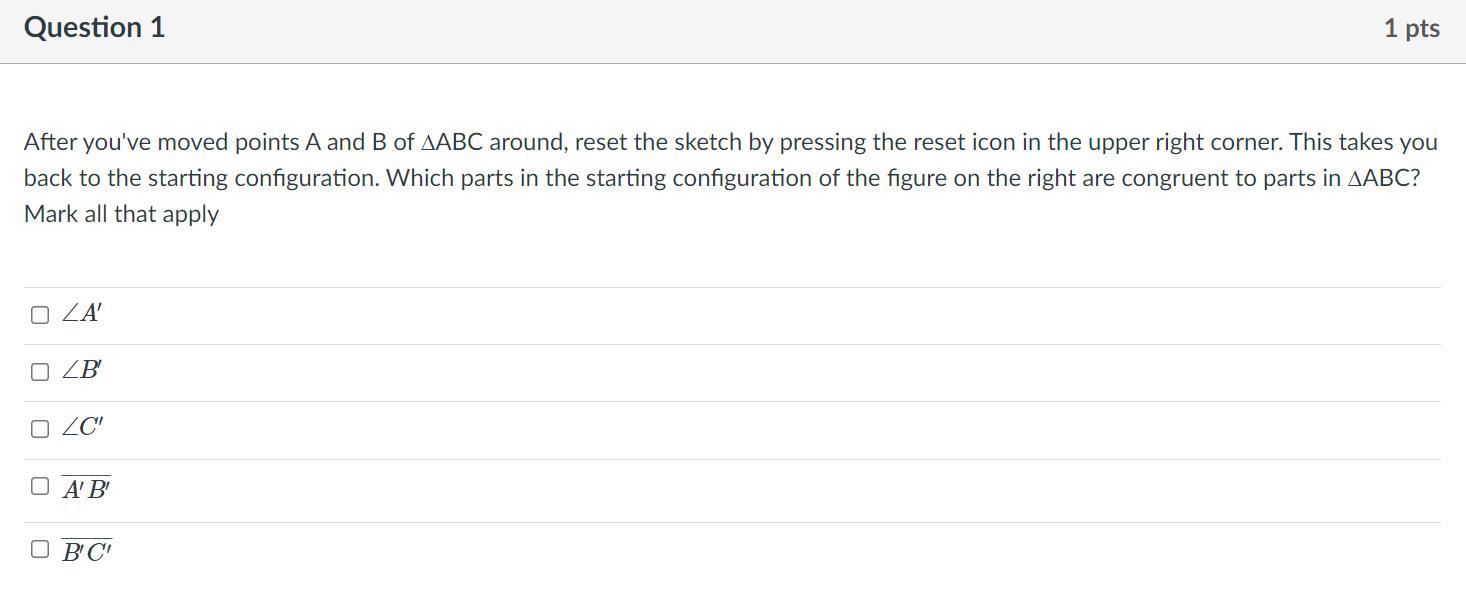The image size is (1466, 613).
Task: Click 'upper right corner' in the question text
Action: [x=1185, y=142]
